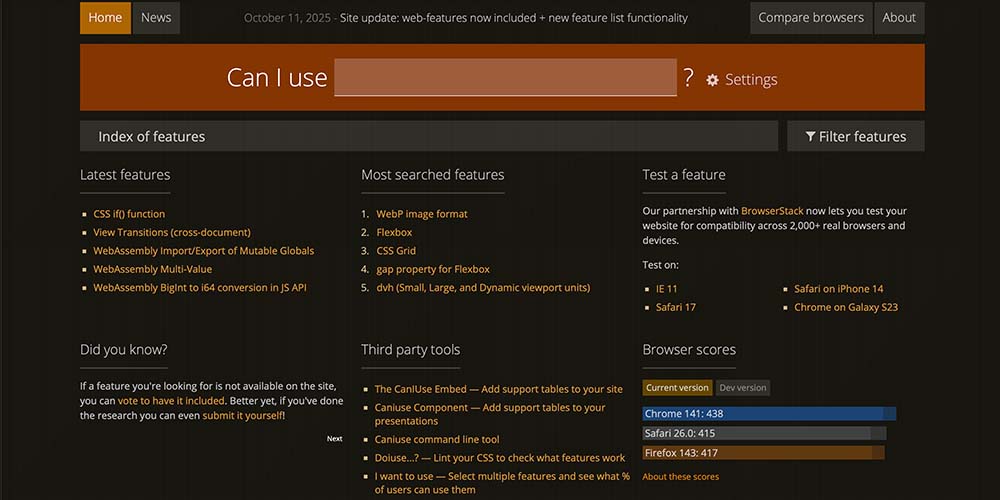Test on Safari on iPhone 14
The image size is (1000, 500).
coord(839,289)
